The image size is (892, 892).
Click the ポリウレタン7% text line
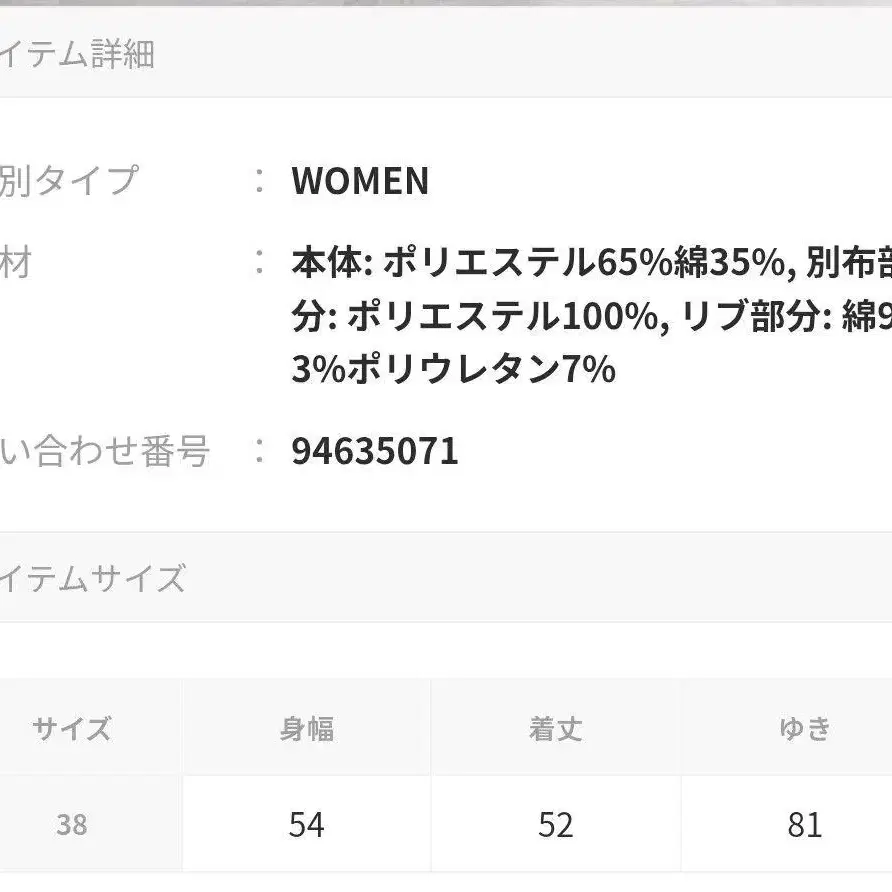pos(453,371)
